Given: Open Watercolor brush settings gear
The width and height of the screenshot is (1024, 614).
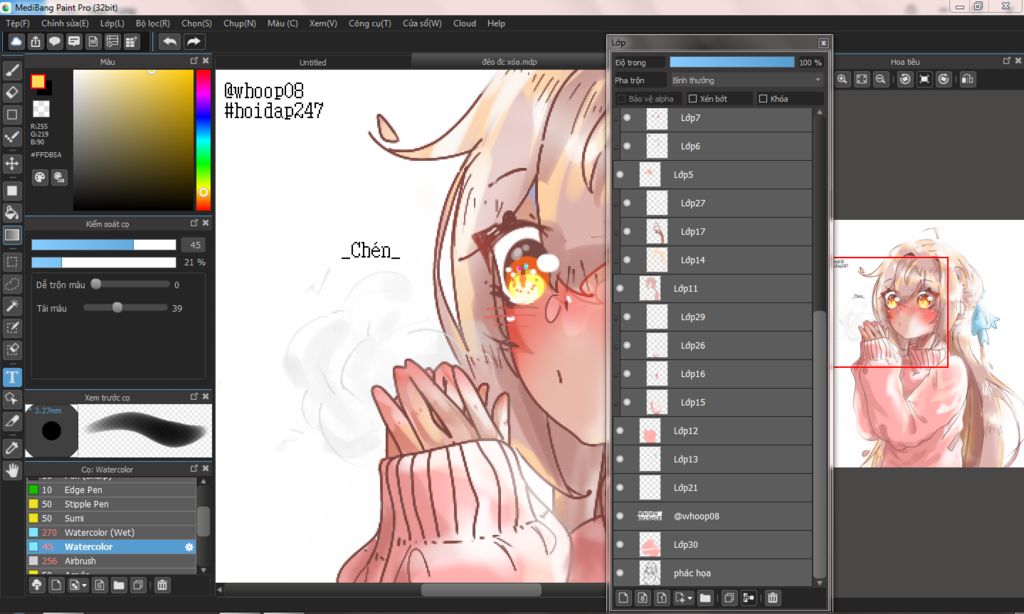Looking at the screenshot, I should 189,547.
